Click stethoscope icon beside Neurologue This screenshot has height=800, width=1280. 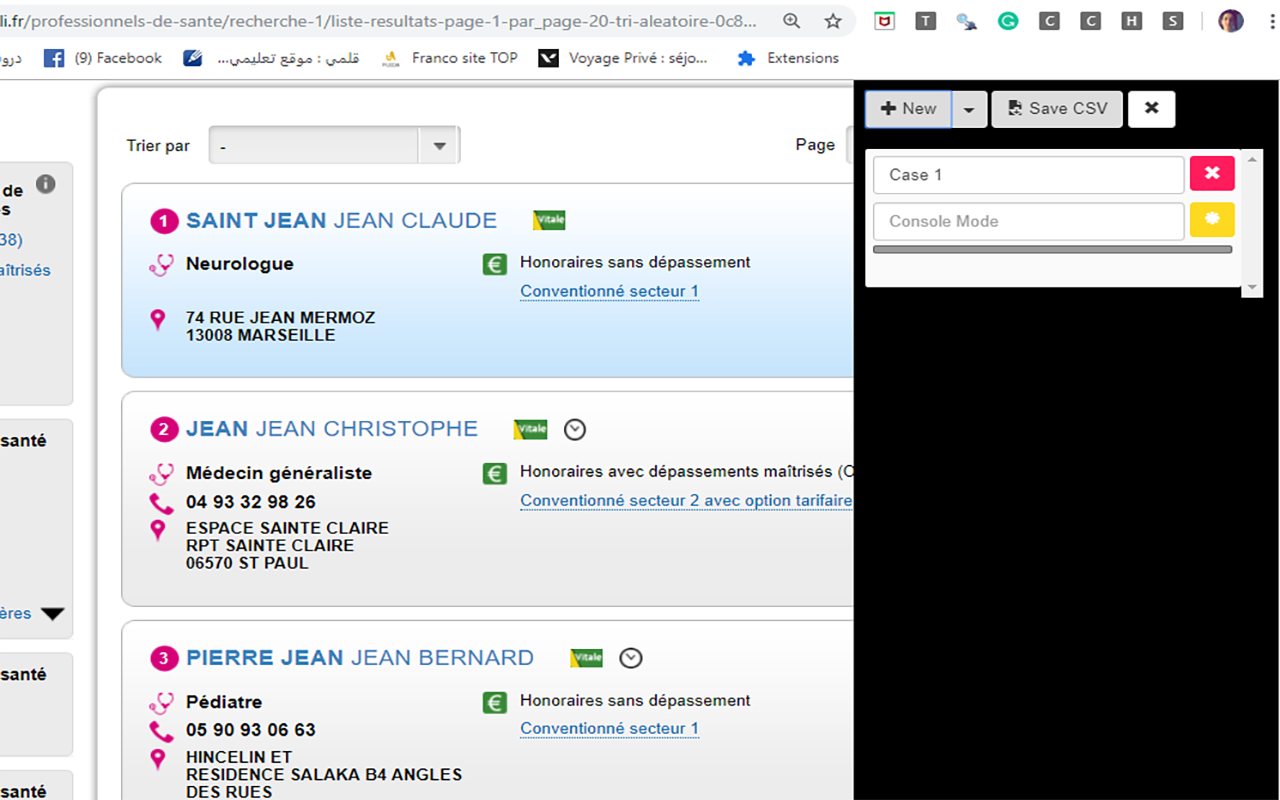point(161,265)
